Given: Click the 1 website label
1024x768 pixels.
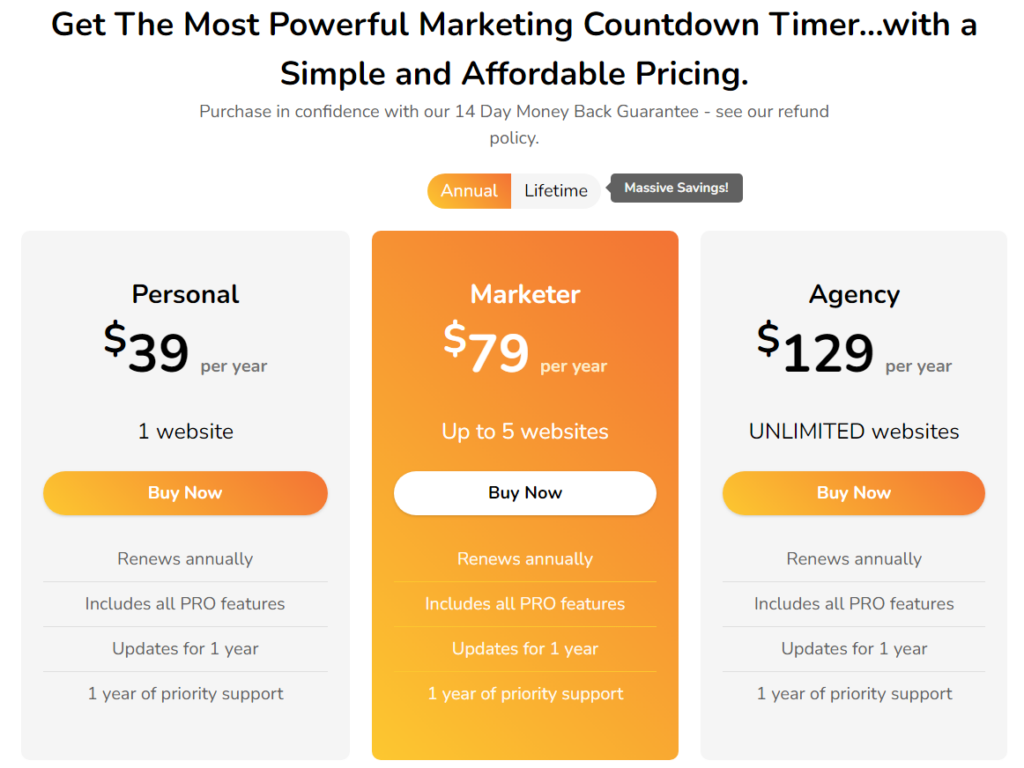Looking at the screenshot, I should pyautogui.click(x=185, y=431).
